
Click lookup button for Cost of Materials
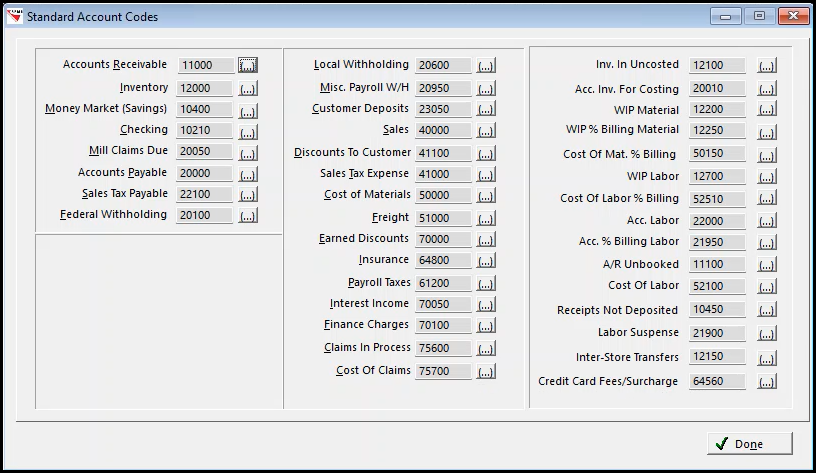click(486, 196)
